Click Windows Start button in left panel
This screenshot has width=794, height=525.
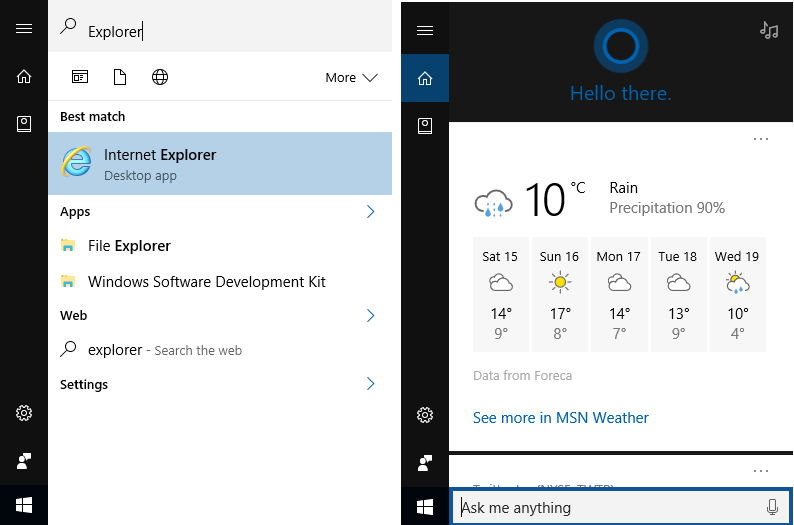click(x=24, y=505)
